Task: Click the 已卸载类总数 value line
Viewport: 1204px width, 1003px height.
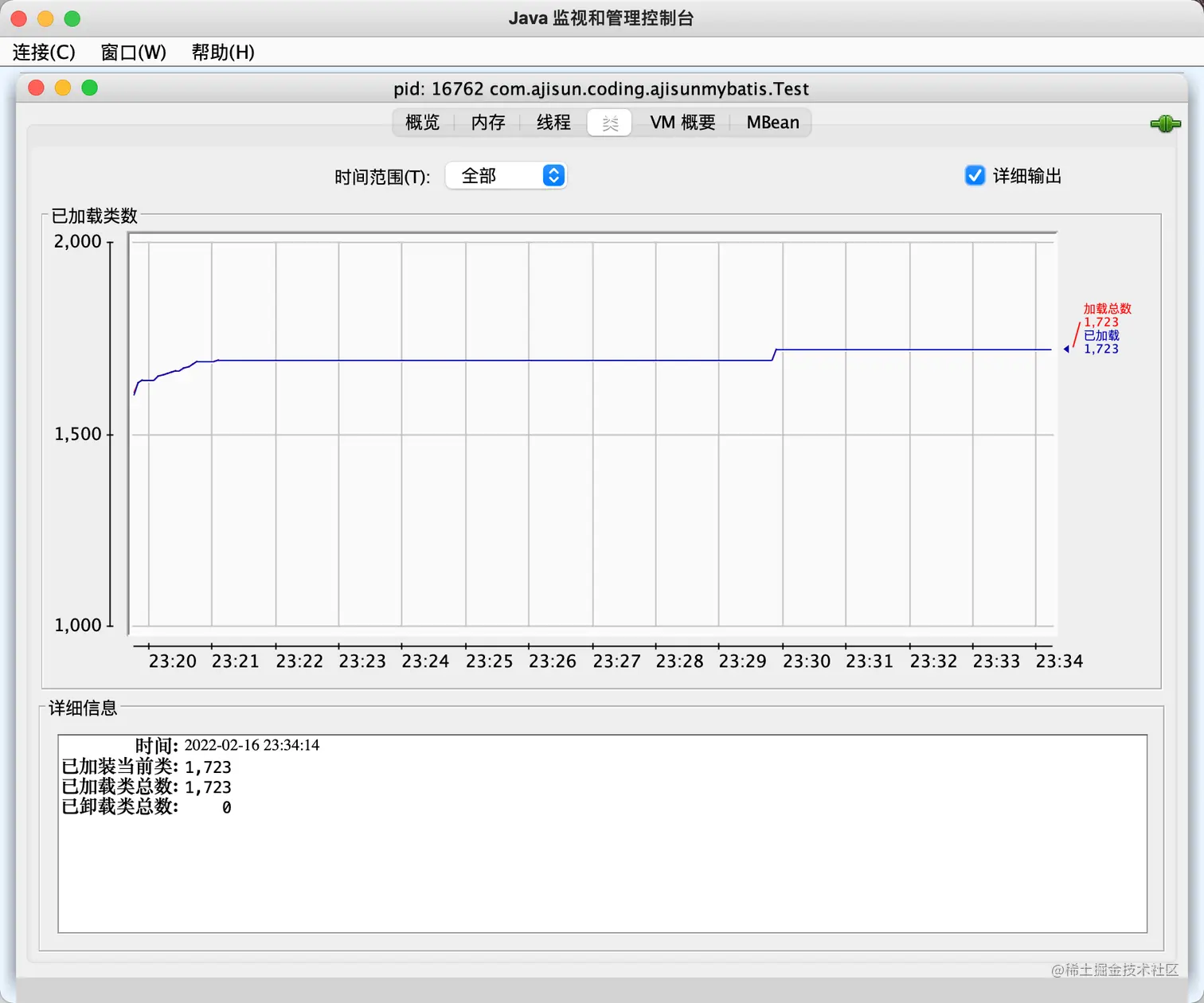Action: click(x=147, y=807)
